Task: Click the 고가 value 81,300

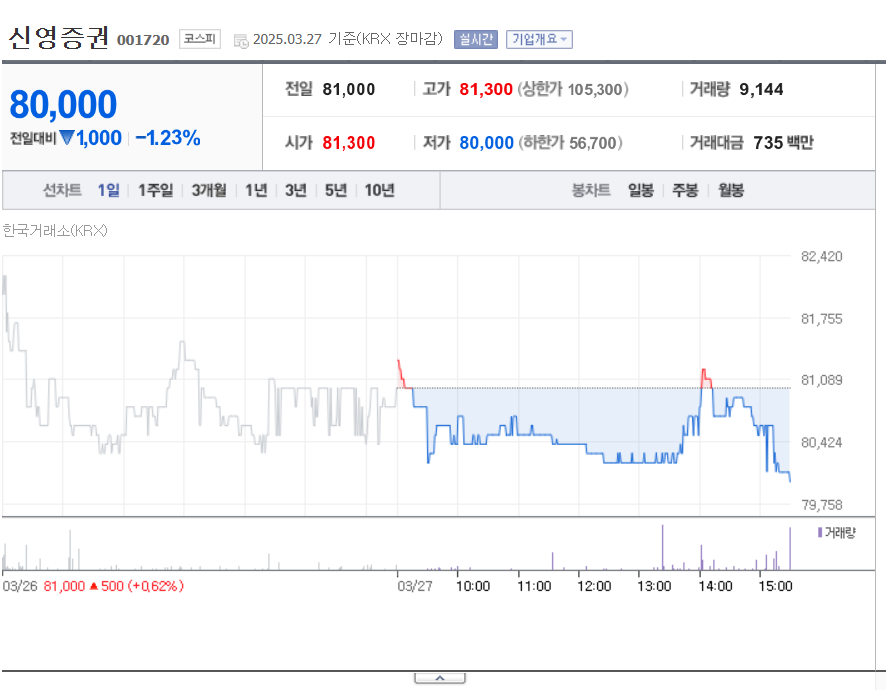Action: (x=485, y=89)
